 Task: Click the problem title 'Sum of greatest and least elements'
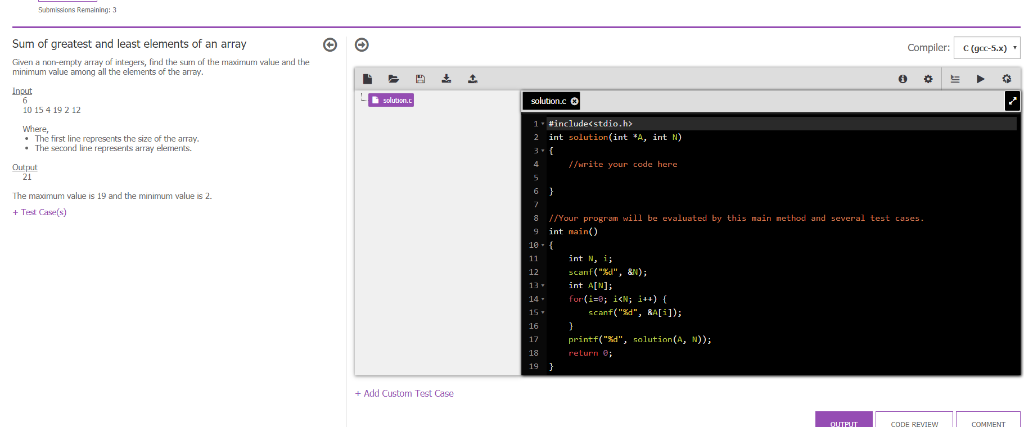click(x=129, y=44)
